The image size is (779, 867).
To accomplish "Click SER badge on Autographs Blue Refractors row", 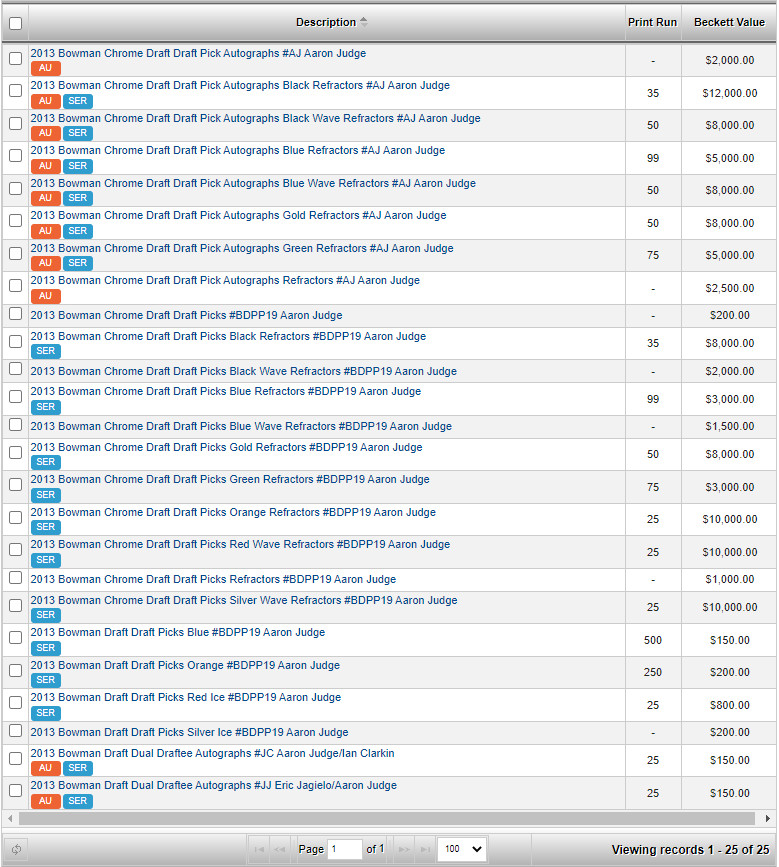I will 77,165.
